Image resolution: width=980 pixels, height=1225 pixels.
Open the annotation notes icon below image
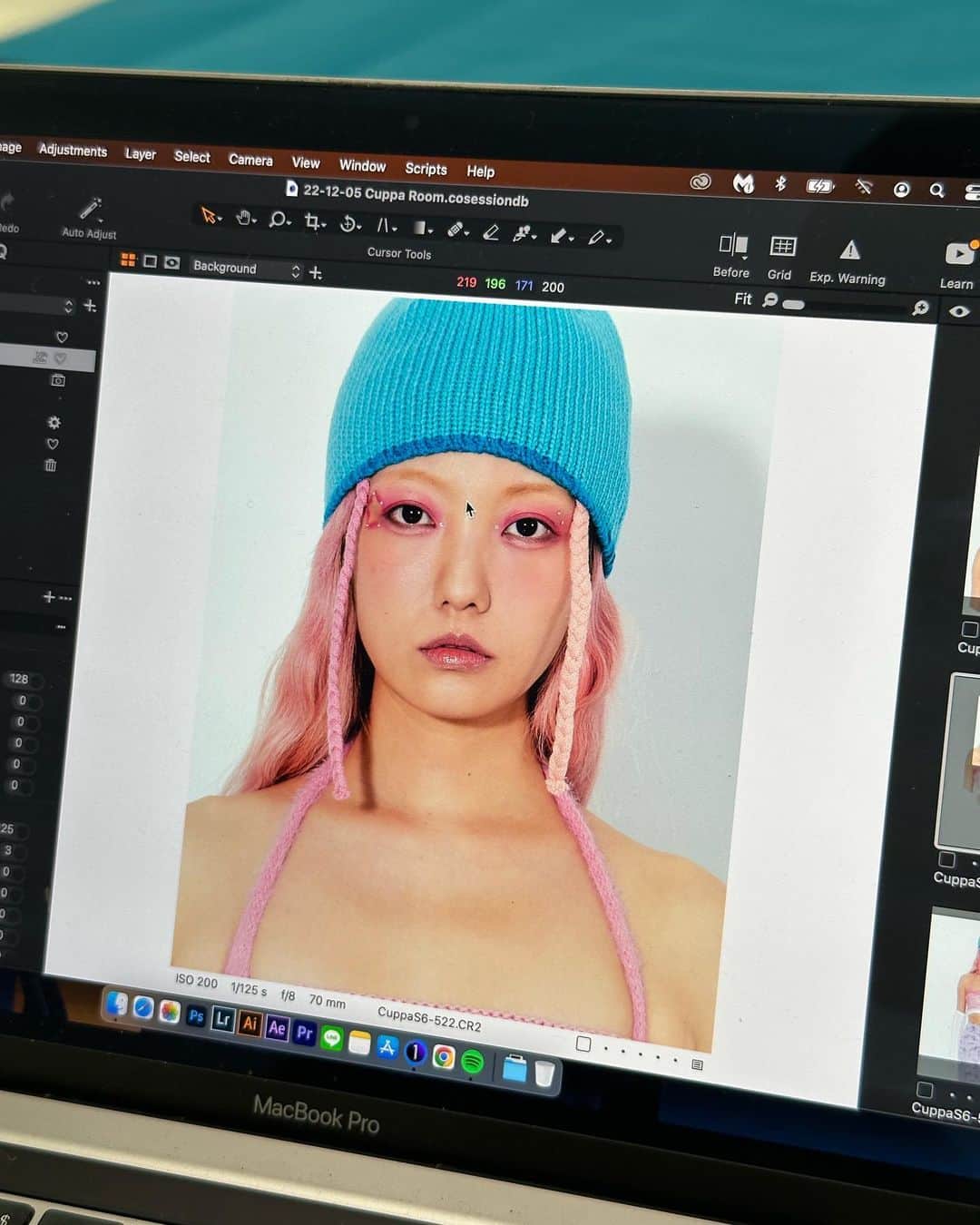tap(697, 1064)
